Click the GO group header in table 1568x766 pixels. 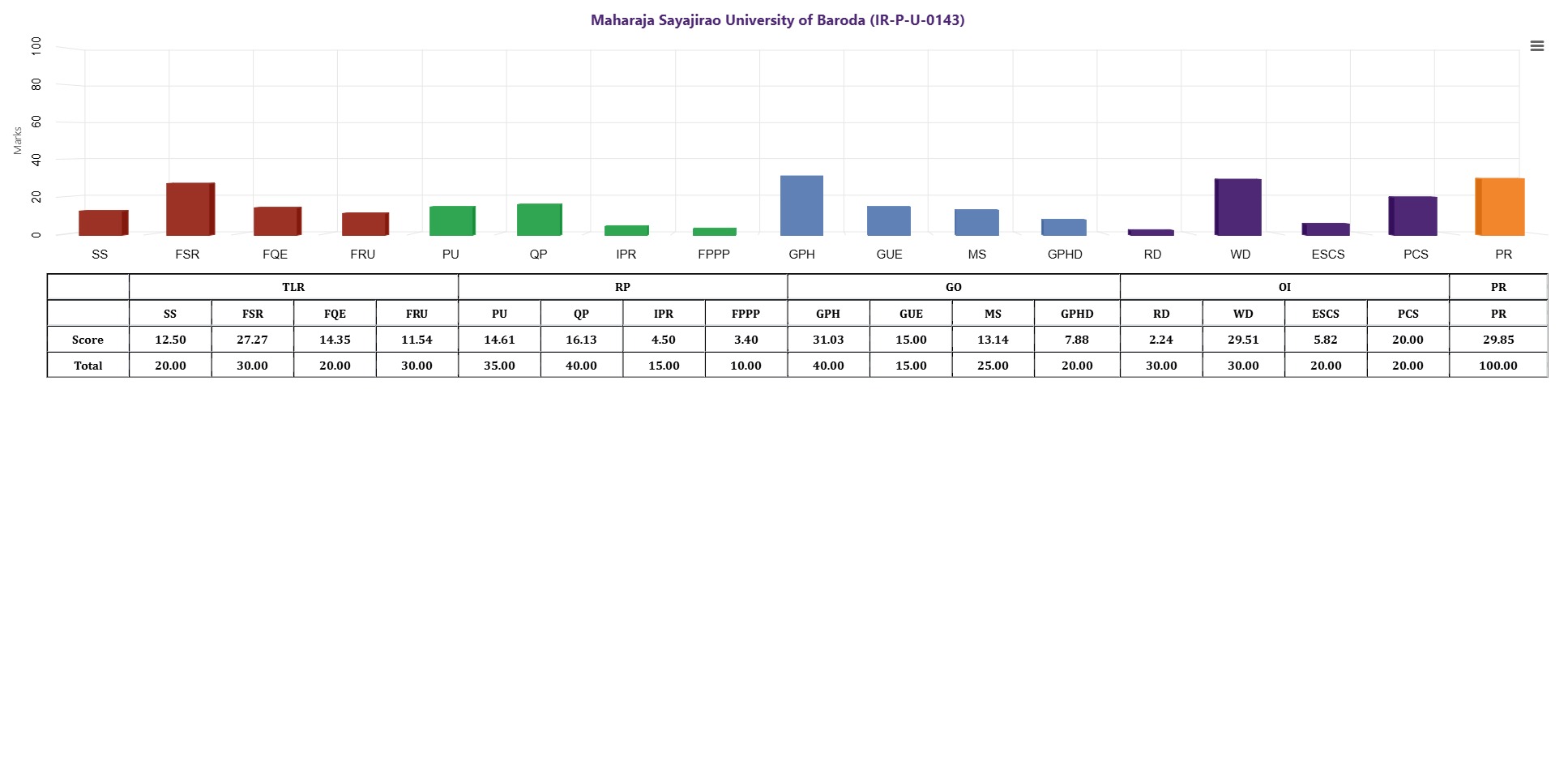pyautogui.click(x=954, y=287)
